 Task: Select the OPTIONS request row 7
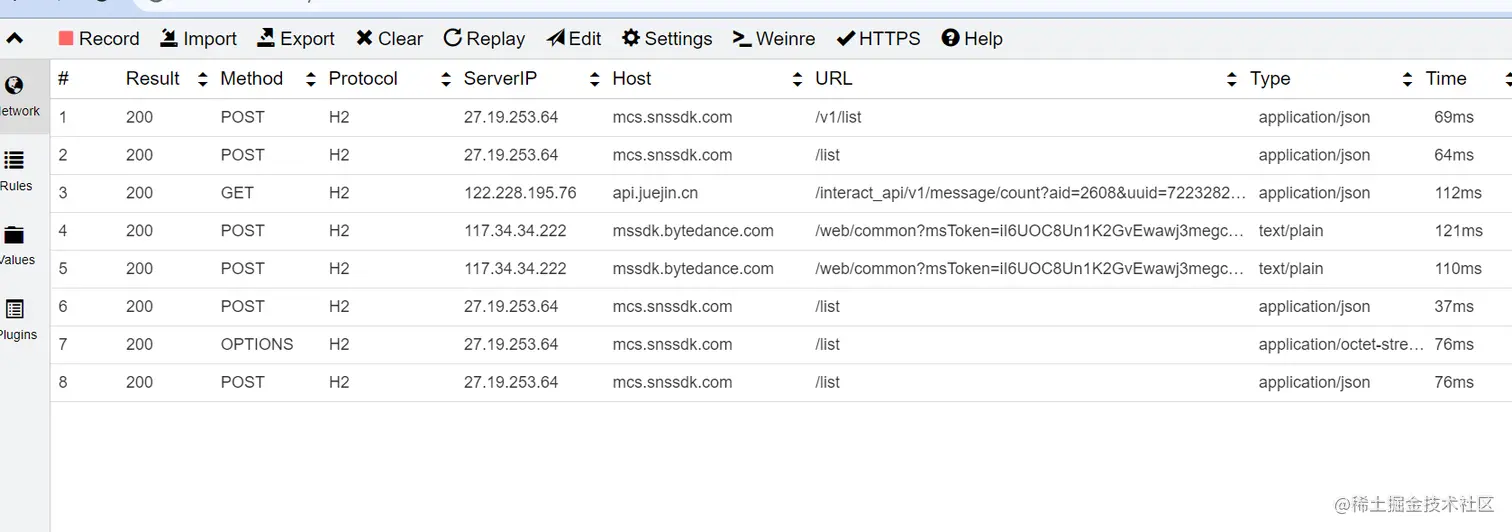tap(257, 344)
